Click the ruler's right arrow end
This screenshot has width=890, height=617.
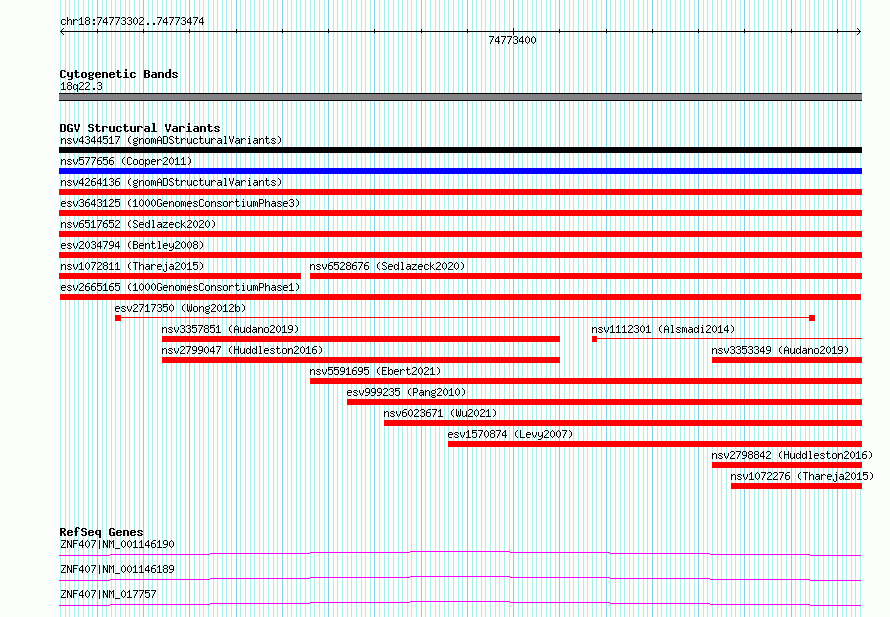[859, 32]
